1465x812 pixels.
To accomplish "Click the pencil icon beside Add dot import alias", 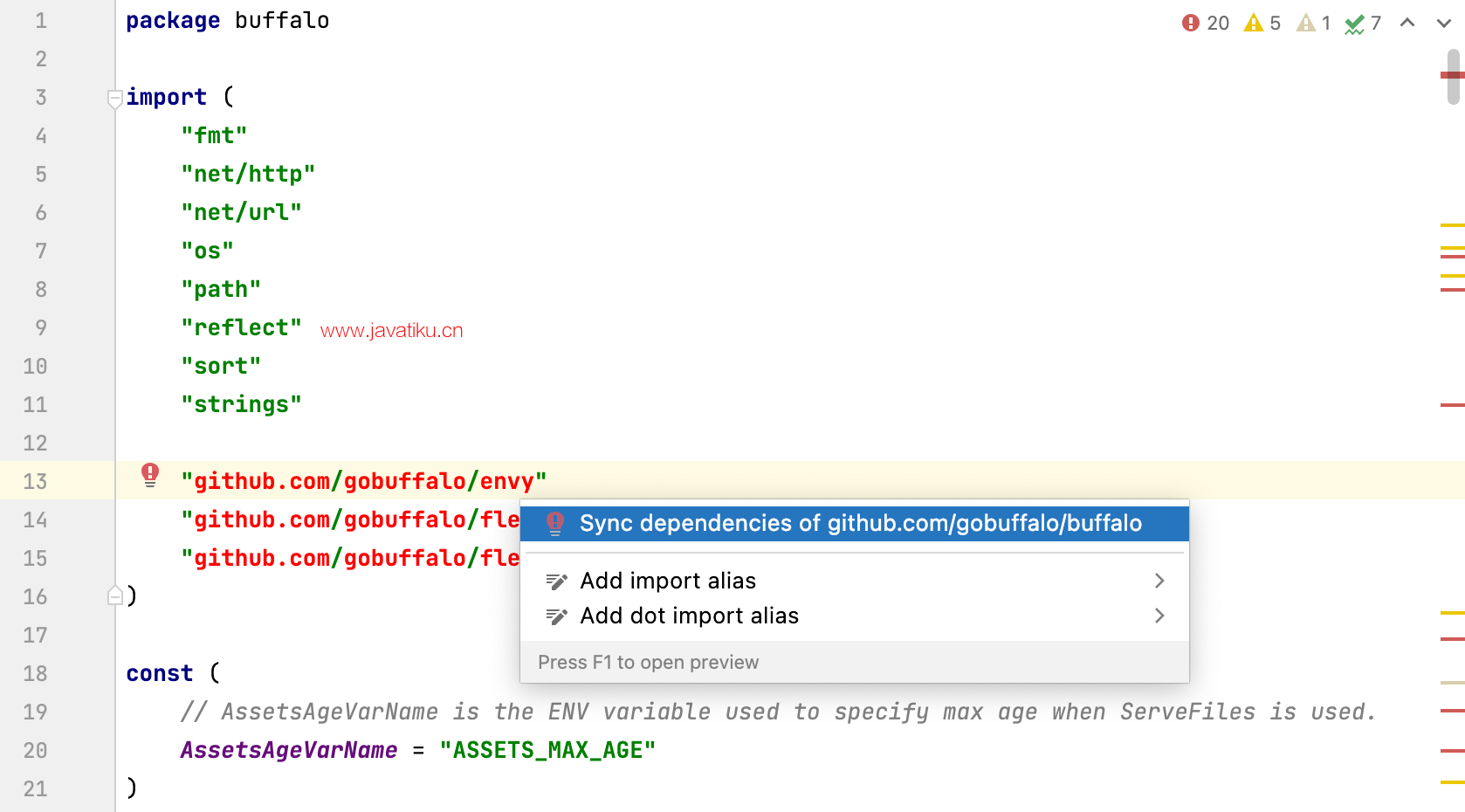I will 556,616.
